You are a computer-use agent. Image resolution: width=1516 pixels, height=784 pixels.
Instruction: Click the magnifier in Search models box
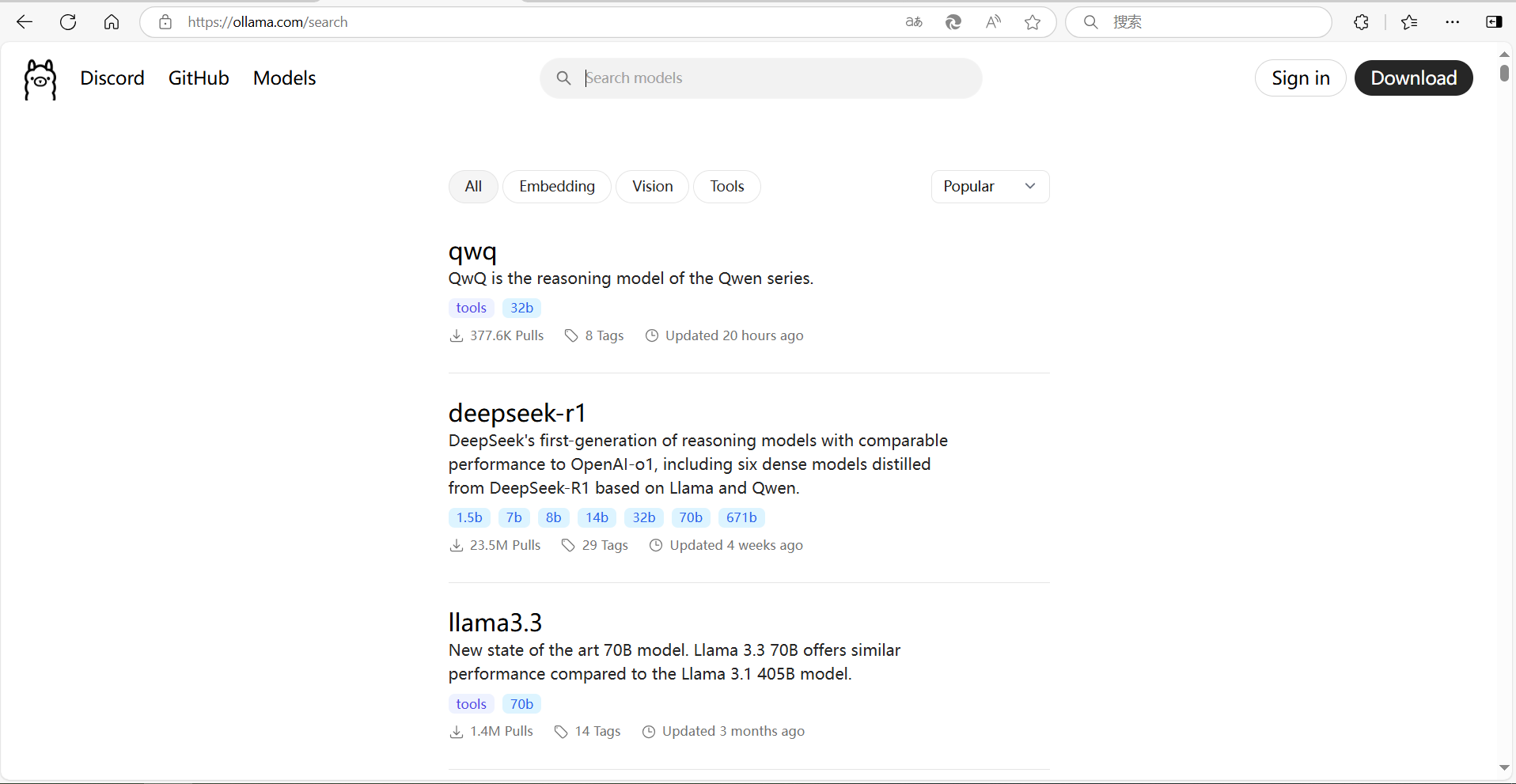tap(563, 78)
